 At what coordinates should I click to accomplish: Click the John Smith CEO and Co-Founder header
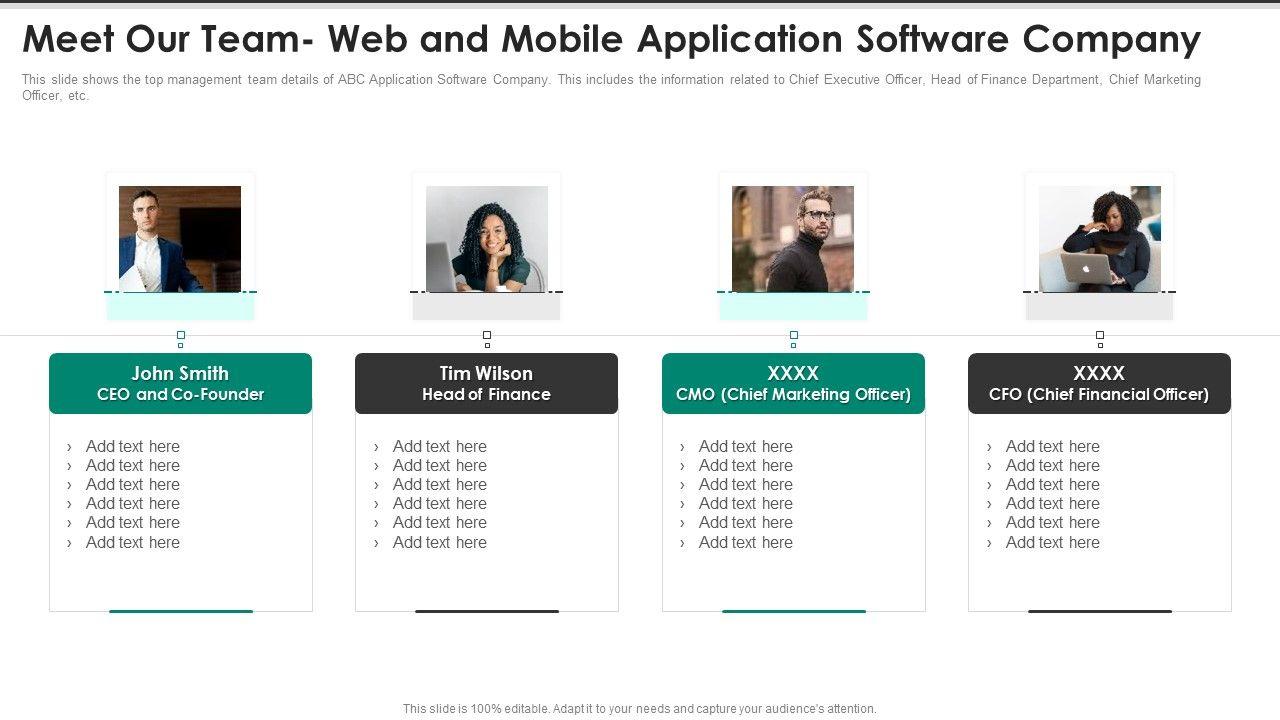[180, 383]
